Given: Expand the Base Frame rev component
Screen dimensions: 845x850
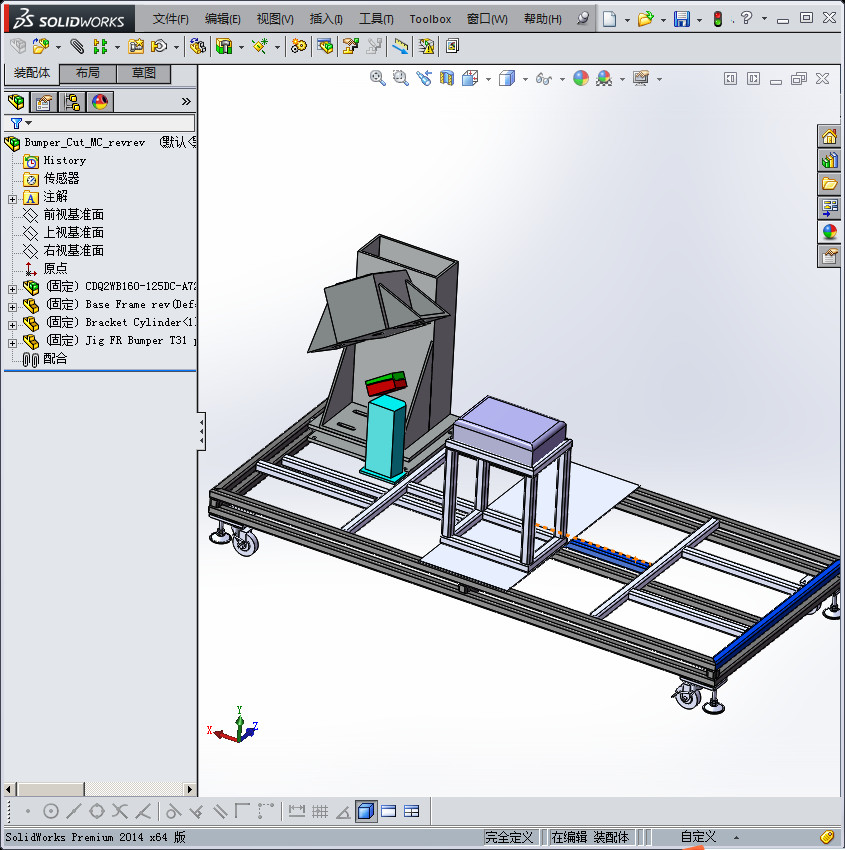Looking at the screenshot, I should tap(12, 305).
